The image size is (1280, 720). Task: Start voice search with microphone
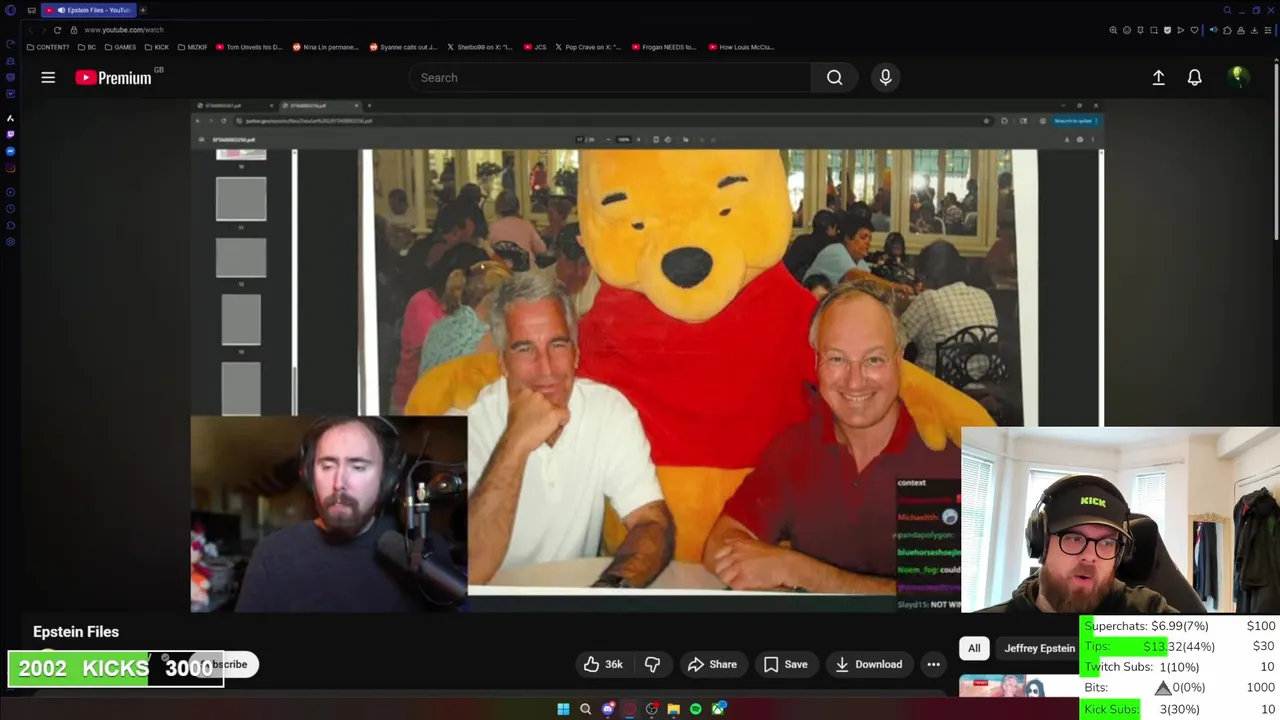(885, 77)
